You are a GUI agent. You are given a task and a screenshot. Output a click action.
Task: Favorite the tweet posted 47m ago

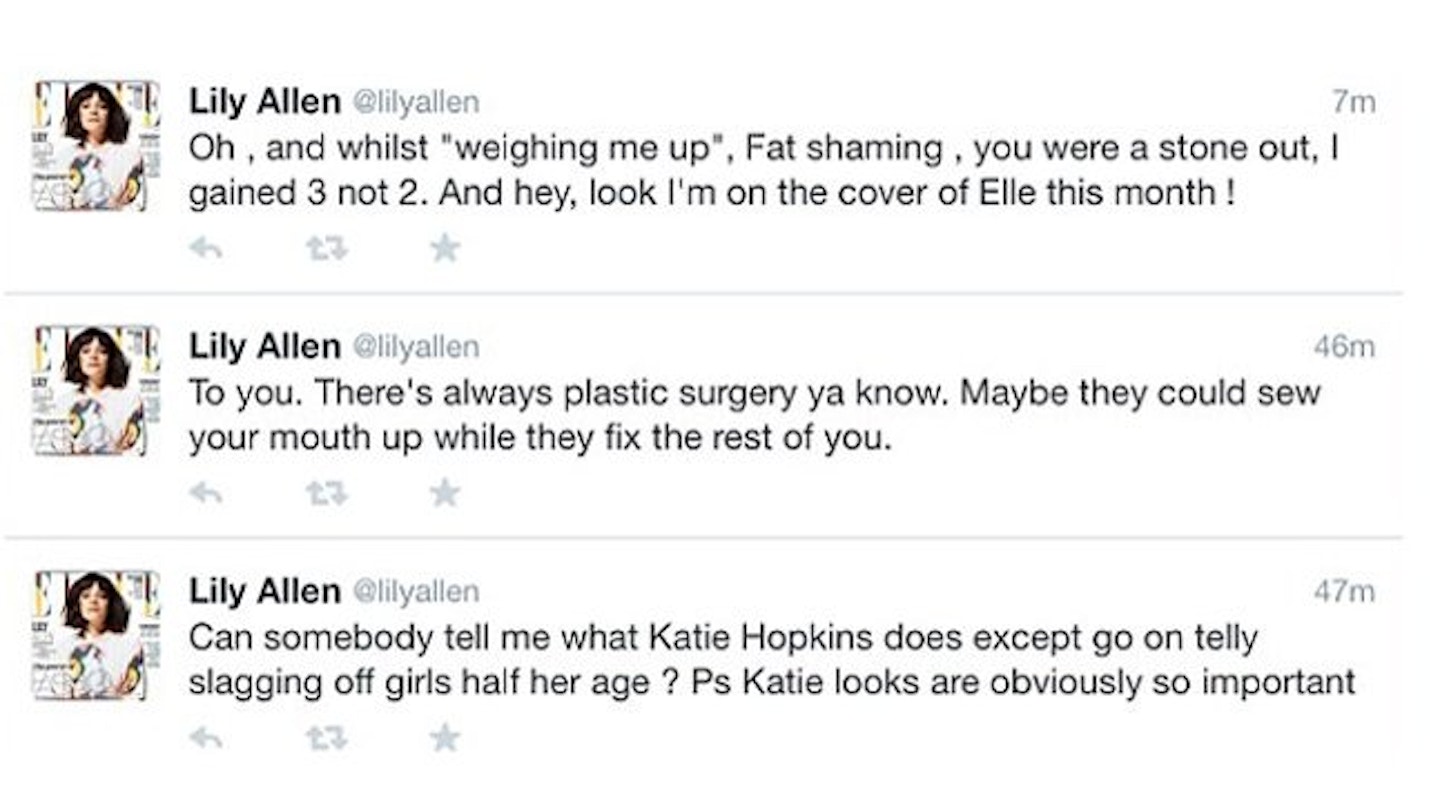coord(444,738)
